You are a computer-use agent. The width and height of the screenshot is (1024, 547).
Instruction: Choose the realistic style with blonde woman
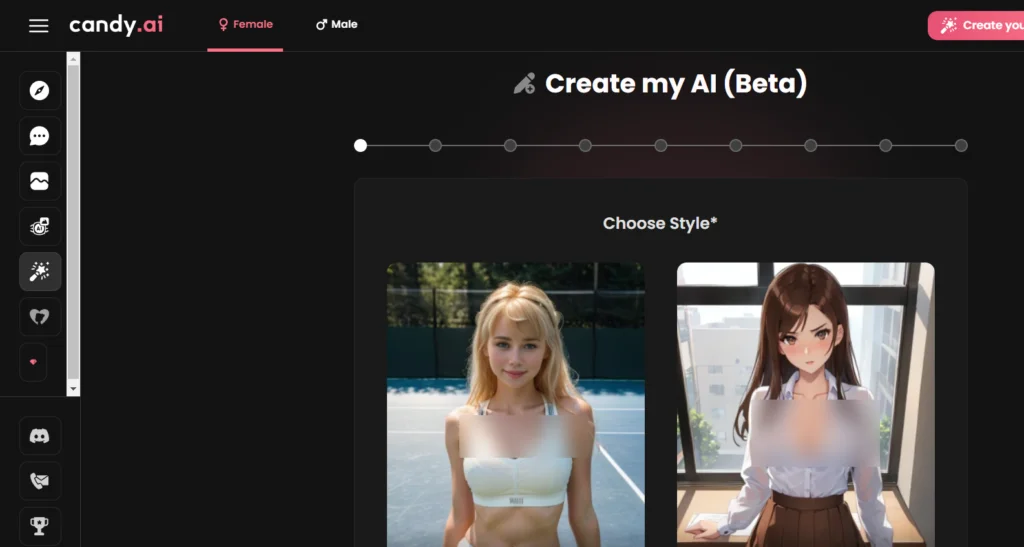[x=516, y=405]
